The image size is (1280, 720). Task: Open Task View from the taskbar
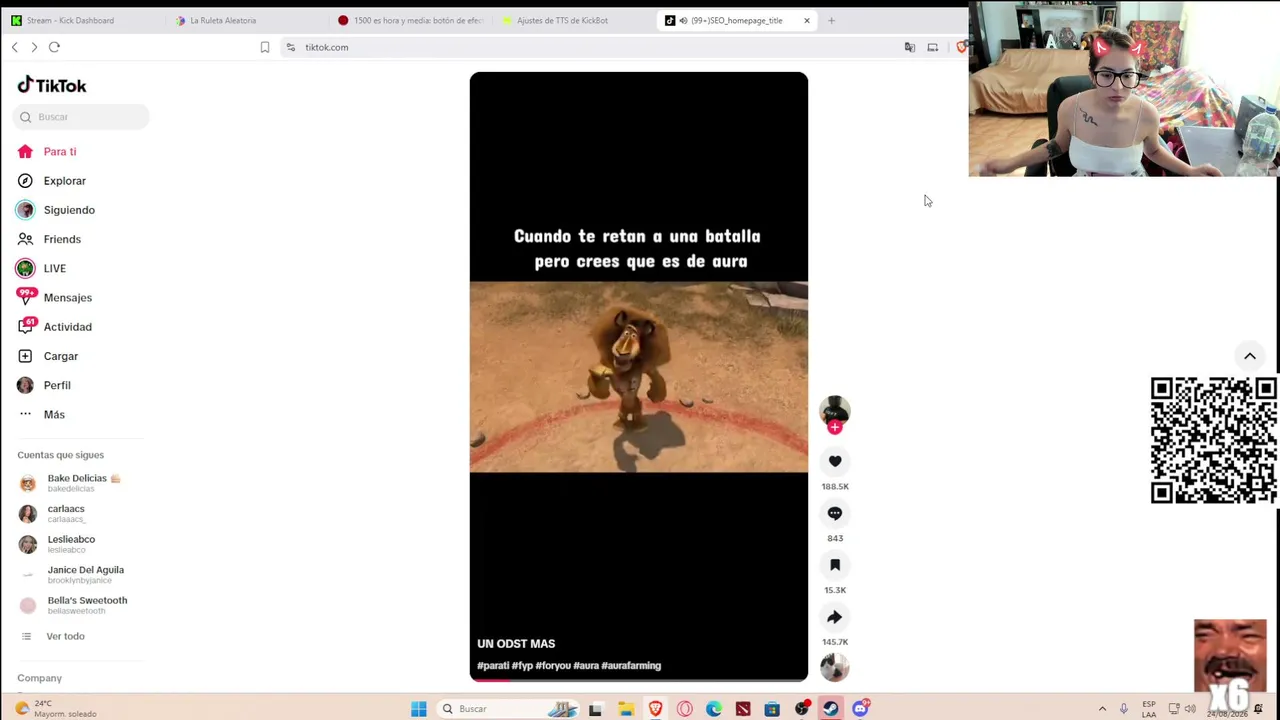[x=595, y=709]
